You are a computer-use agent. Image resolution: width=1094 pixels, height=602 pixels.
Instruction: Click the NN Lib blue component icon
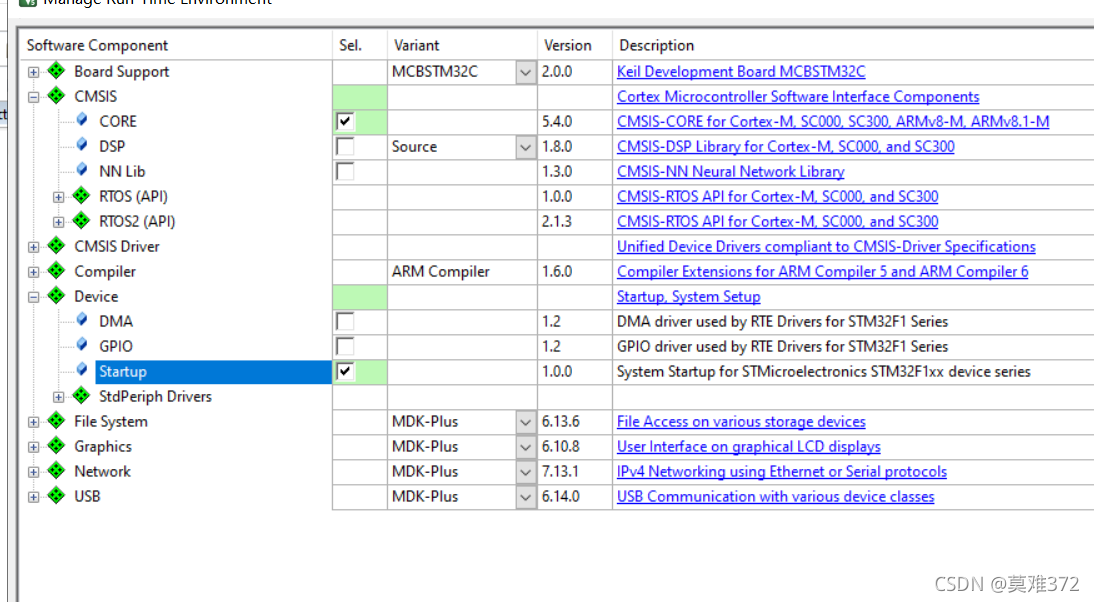coord(82,170)
